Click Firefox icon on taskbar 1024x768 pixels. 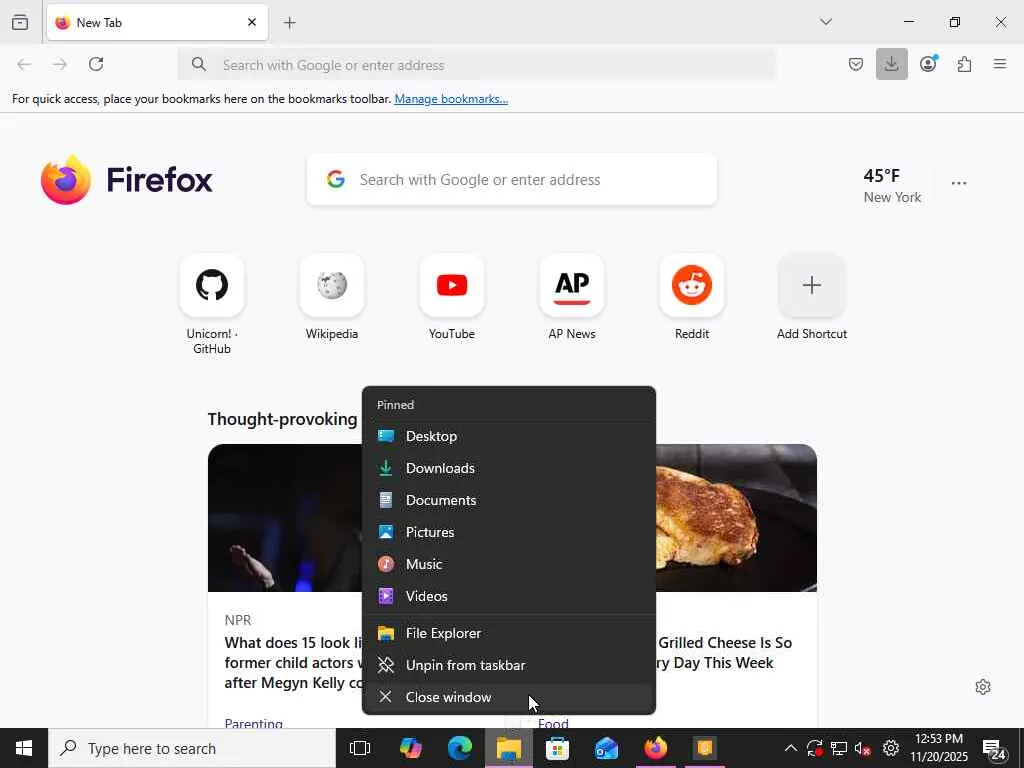pyautogui.click(x=656, y=748)
